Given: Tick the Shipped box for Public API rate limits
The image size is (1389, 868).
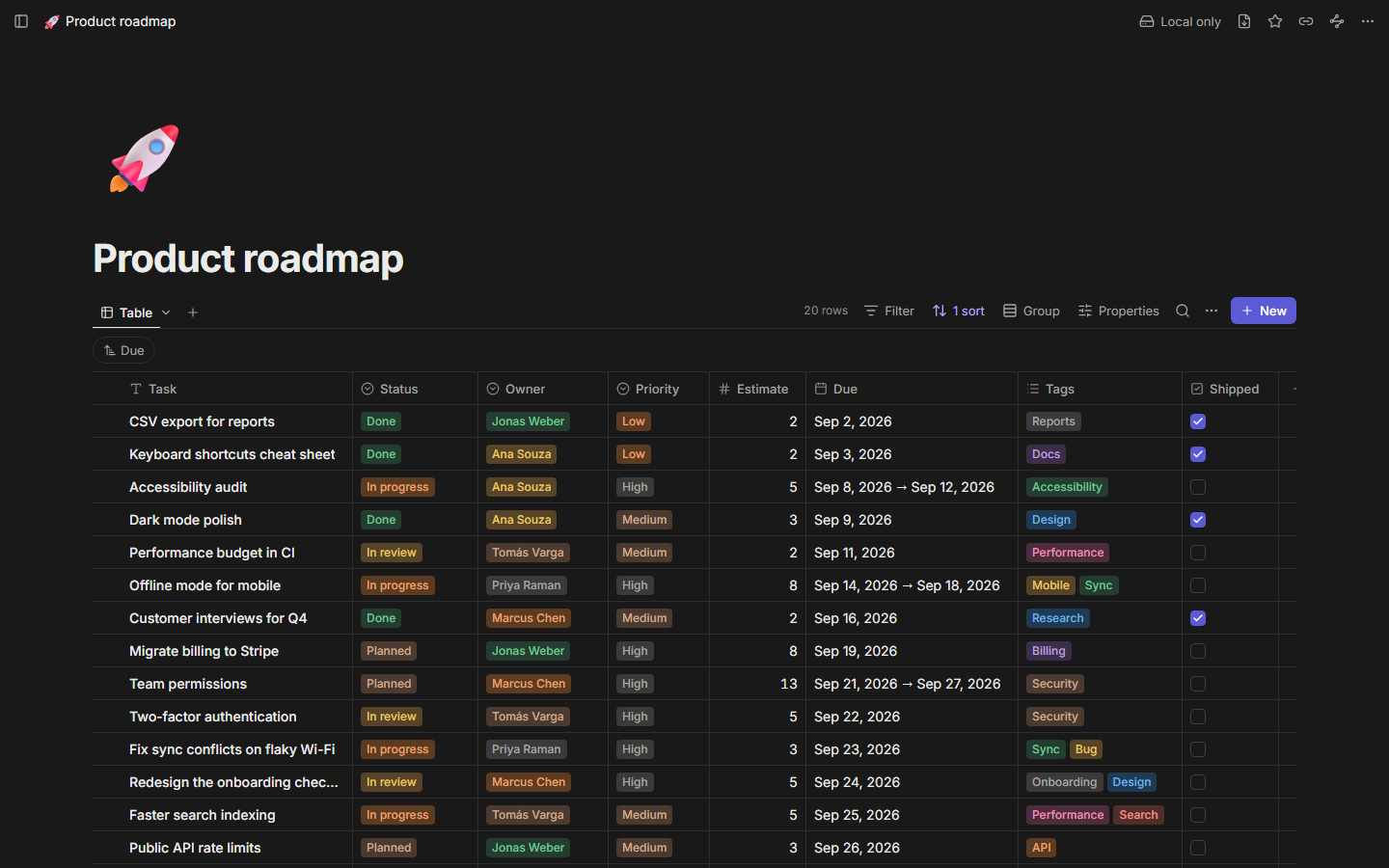Looking at the screenshot, I should pos(1198,848).
